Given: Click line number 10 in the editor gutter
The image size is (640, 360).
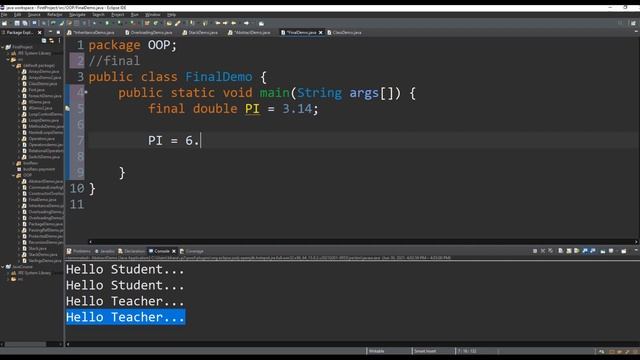Looking at the screenshot, I should (77, 189).
